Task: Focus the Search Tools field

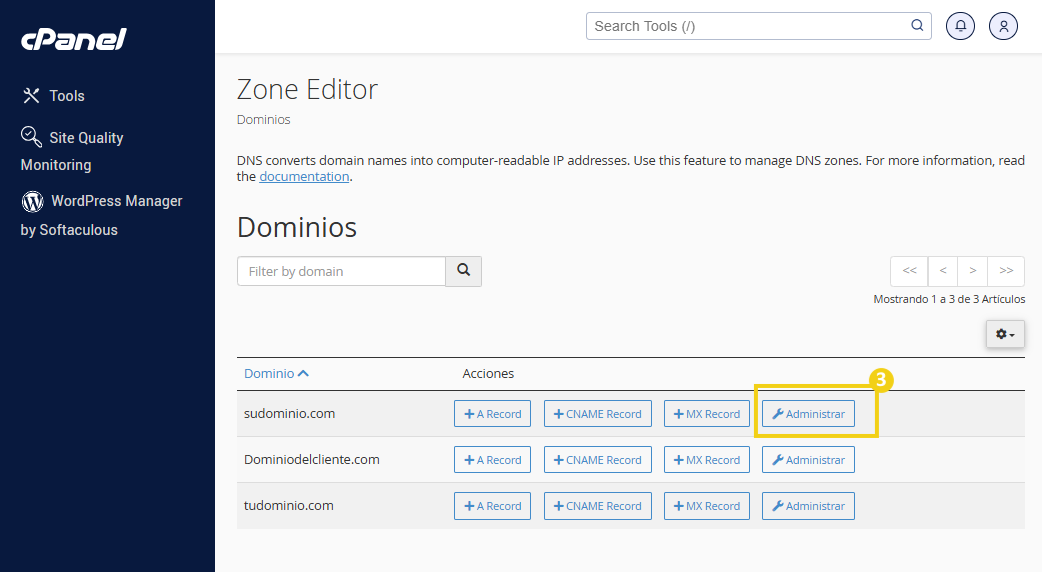Action: 758,26
